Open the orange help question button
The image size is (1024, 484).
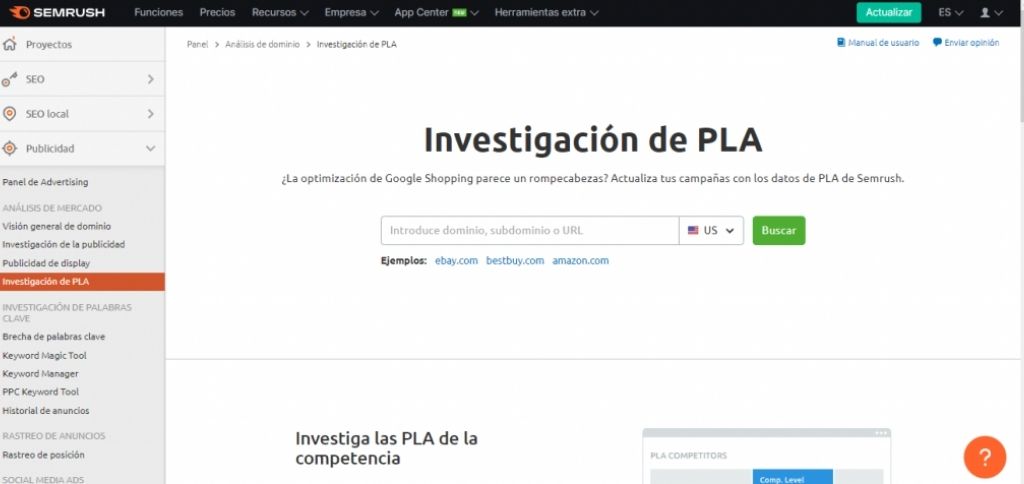click(985, 457)
